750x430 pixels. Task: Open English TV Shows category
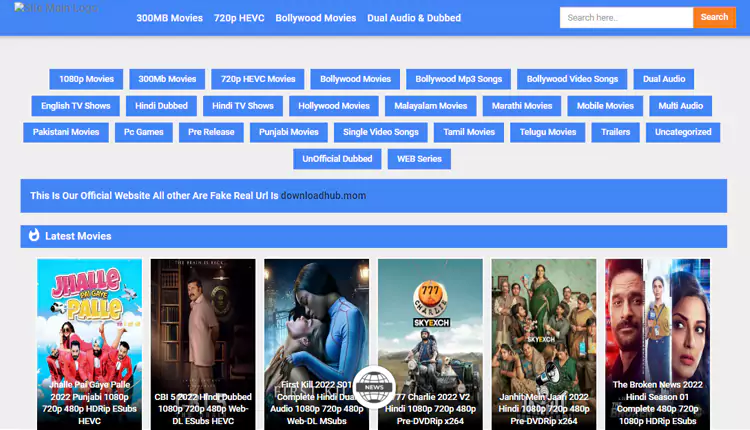[x=76, y=106]
